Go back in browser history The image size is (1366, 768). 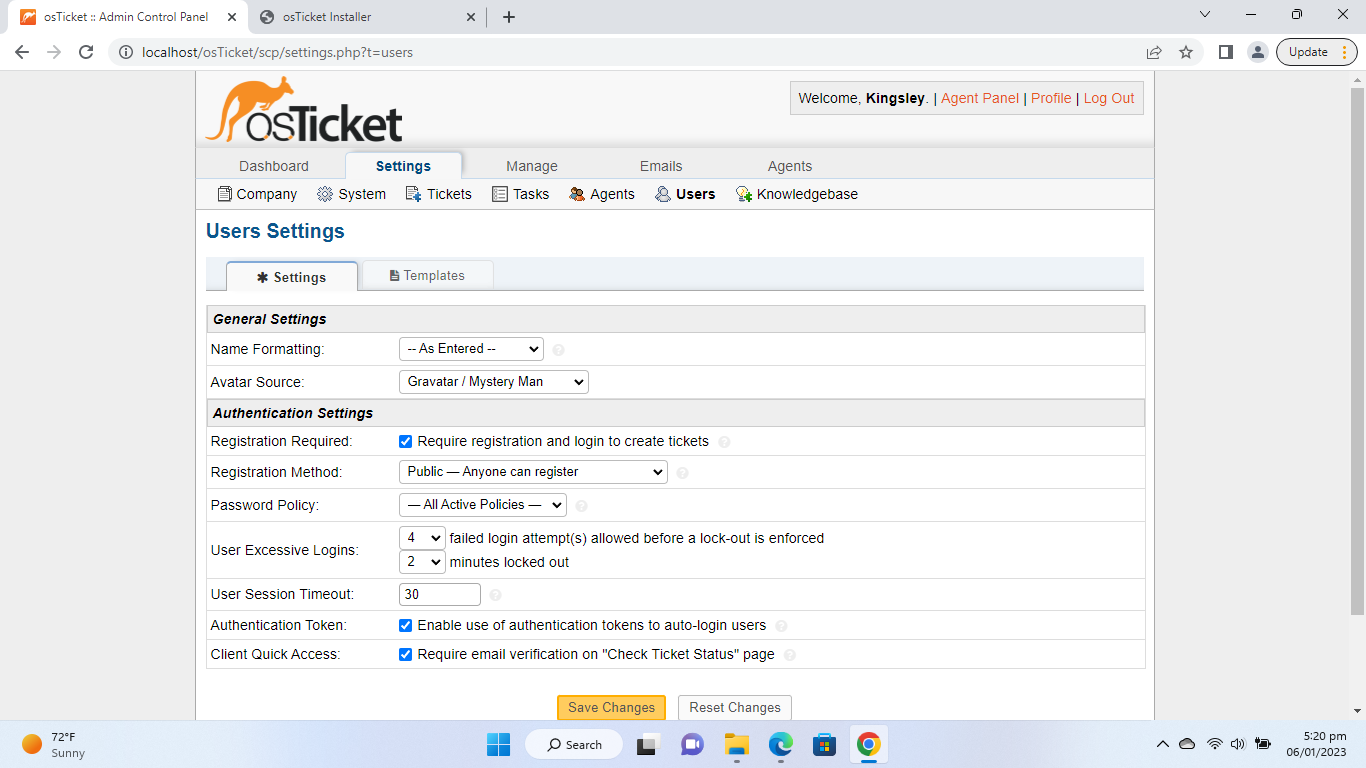point(22,52)
